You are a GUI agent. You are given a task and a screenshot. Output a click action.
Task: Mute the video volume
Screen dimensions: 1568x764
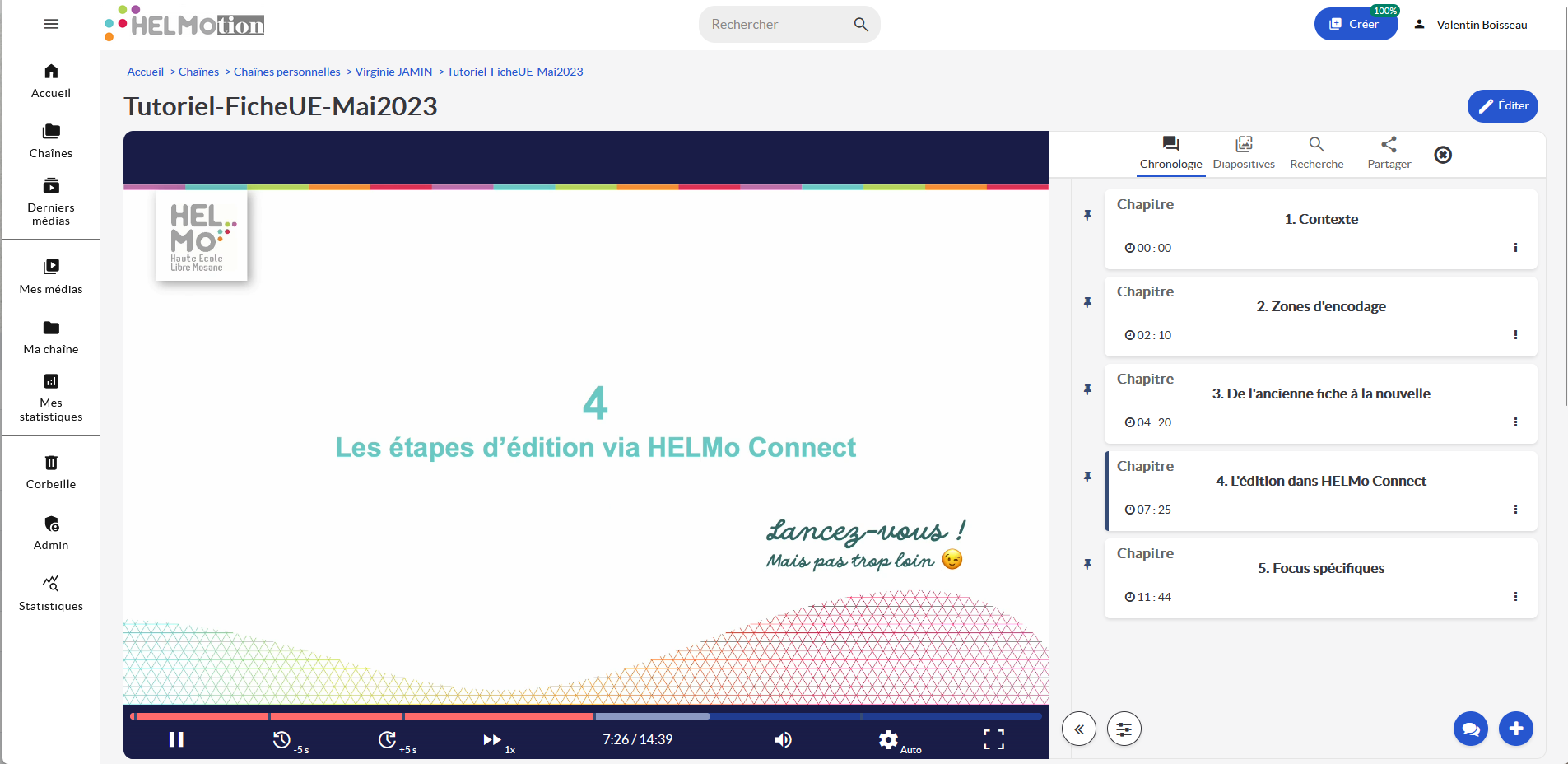(783, 739)
